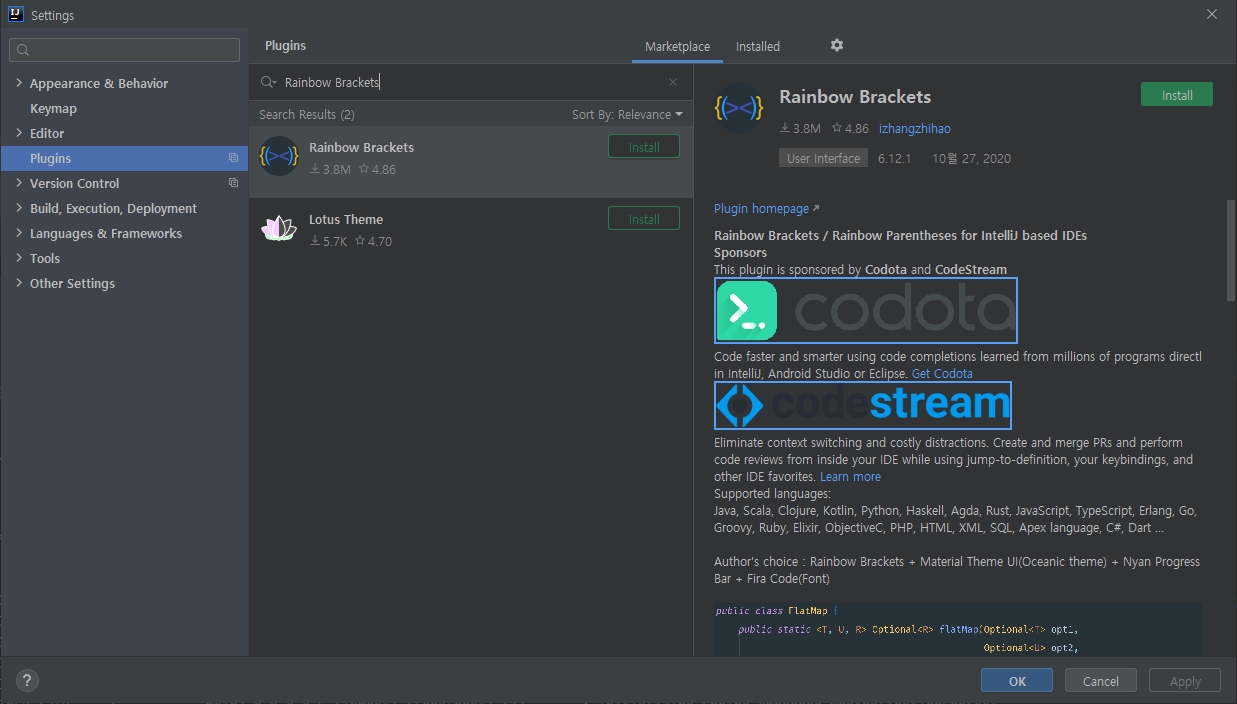Open the Plugin homepage link
This screenshot has height=704, width=1237.
[x=766, y=208]
